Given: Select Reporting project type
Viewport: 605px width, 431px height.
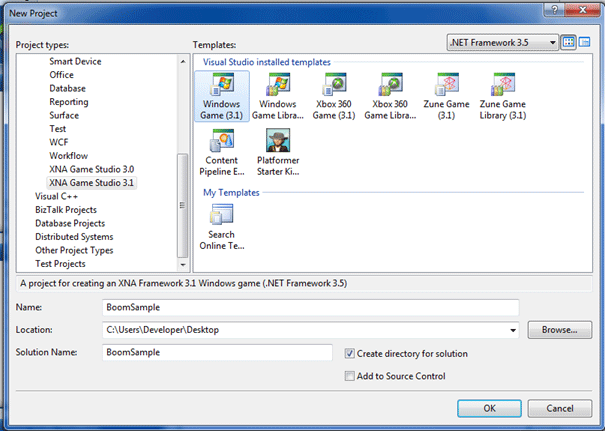Looking at the screenshot, I should [69, 102].
